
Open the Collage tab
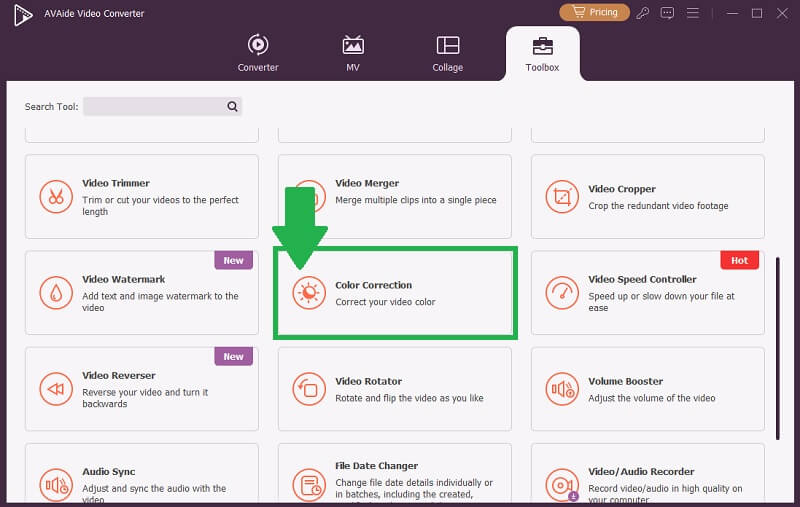[448, 54]
